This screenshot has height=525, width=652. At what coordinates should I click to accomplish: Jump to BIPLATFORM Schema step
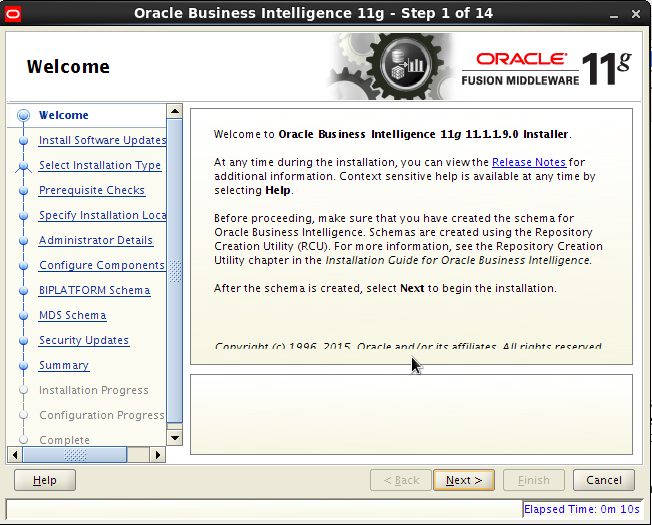pos(95,290)
